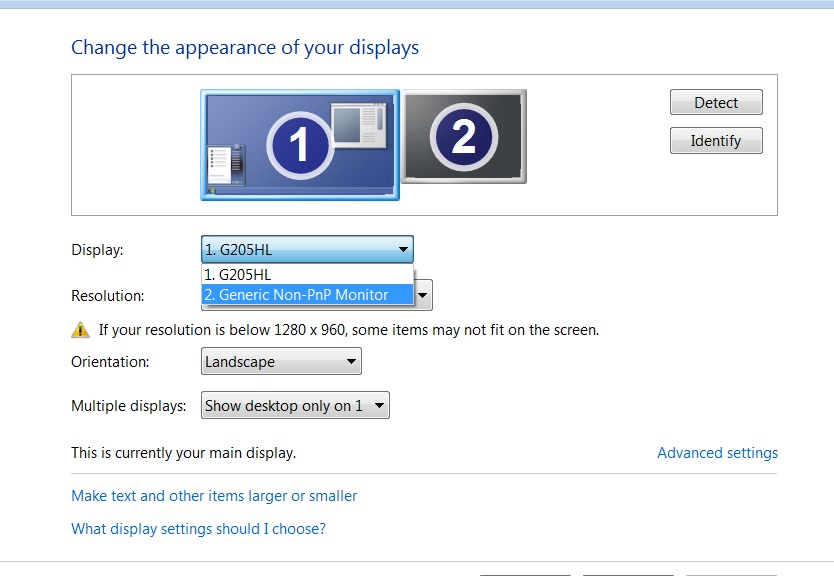Click the 'Orientation:' label

(x=110, y=362)
